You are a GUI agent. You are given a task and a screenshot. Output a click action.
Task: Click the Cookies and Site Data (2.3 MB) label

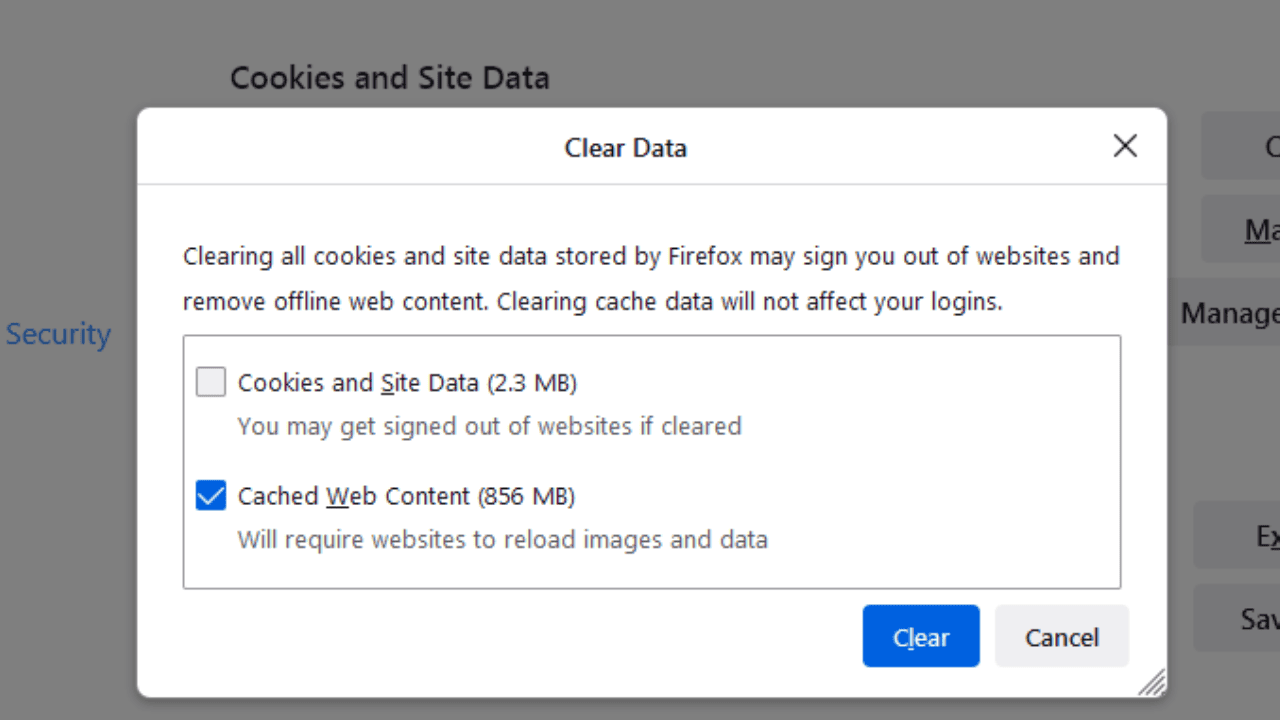[x=407, y=382]
